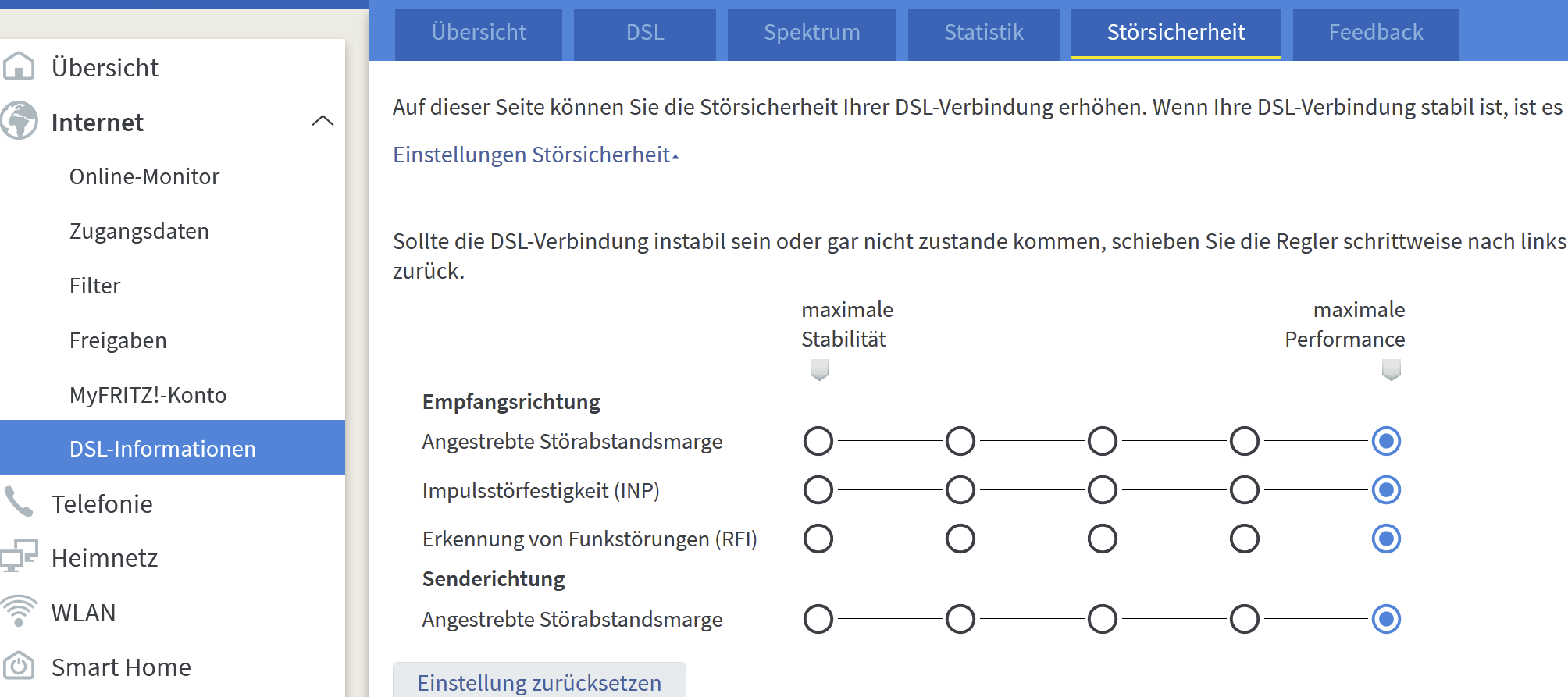
Task: Open Online-Monitor in sidebar
Action: point(144,176)
